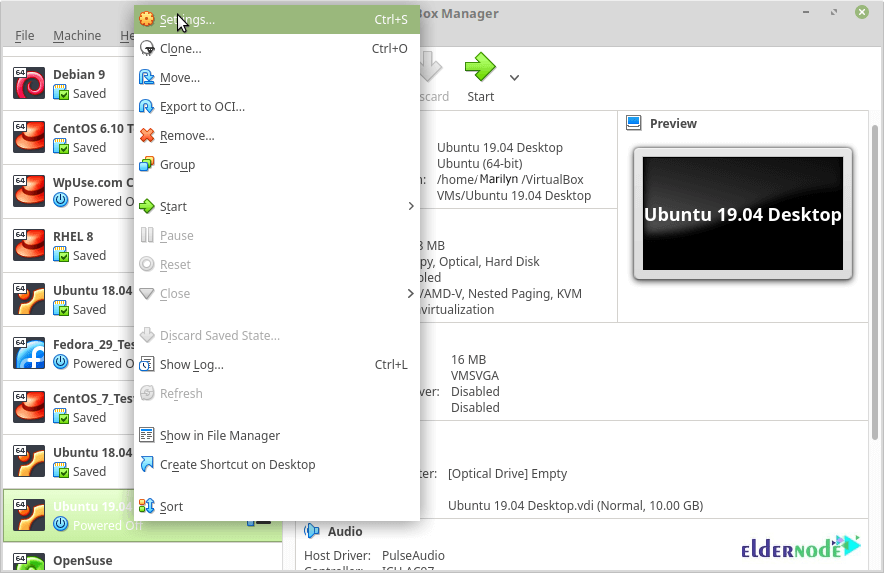Select the WpUse.com virtual machine

(x=69, y=192)
